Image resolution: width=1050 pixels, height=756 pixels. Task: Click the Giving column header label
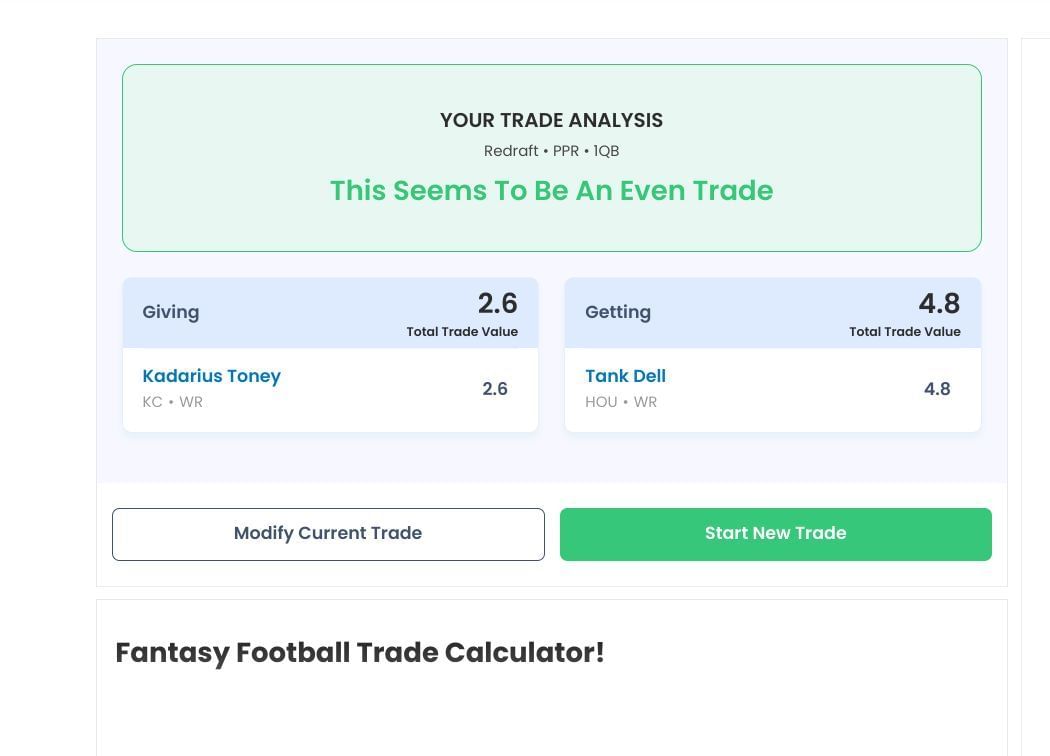(171, 312)
